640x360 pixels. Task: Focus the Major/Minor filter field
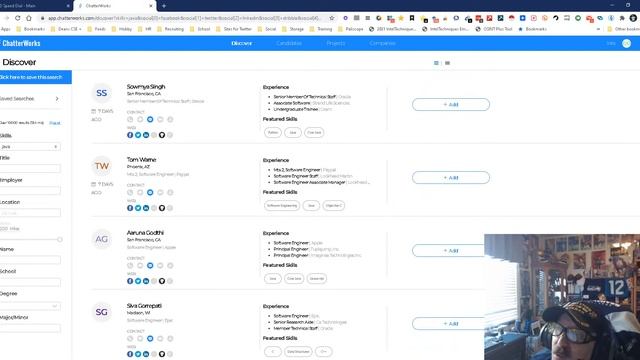point(30,328)
